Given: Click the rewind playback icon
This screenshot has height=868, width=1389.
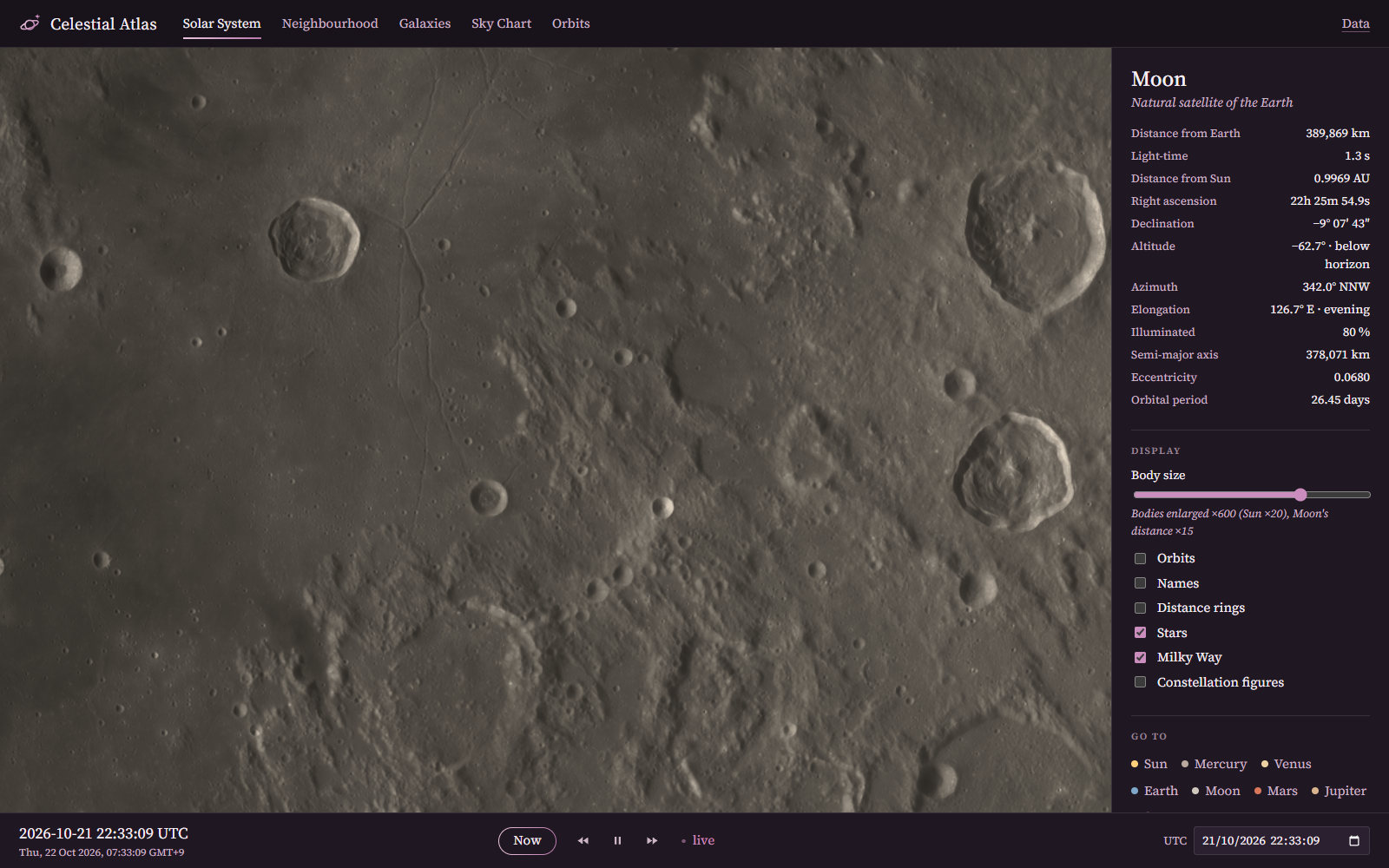Looking at the screenshot, I should click(x=583, y=840).
